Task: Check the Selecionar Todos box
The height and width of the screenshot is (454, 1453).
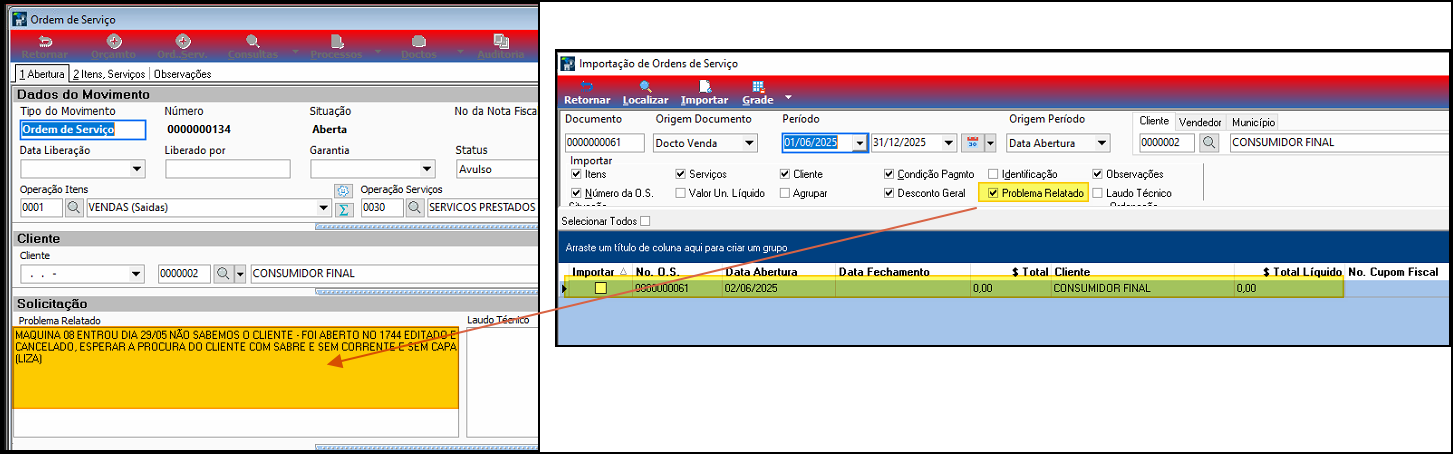Action: coord(645,221)
